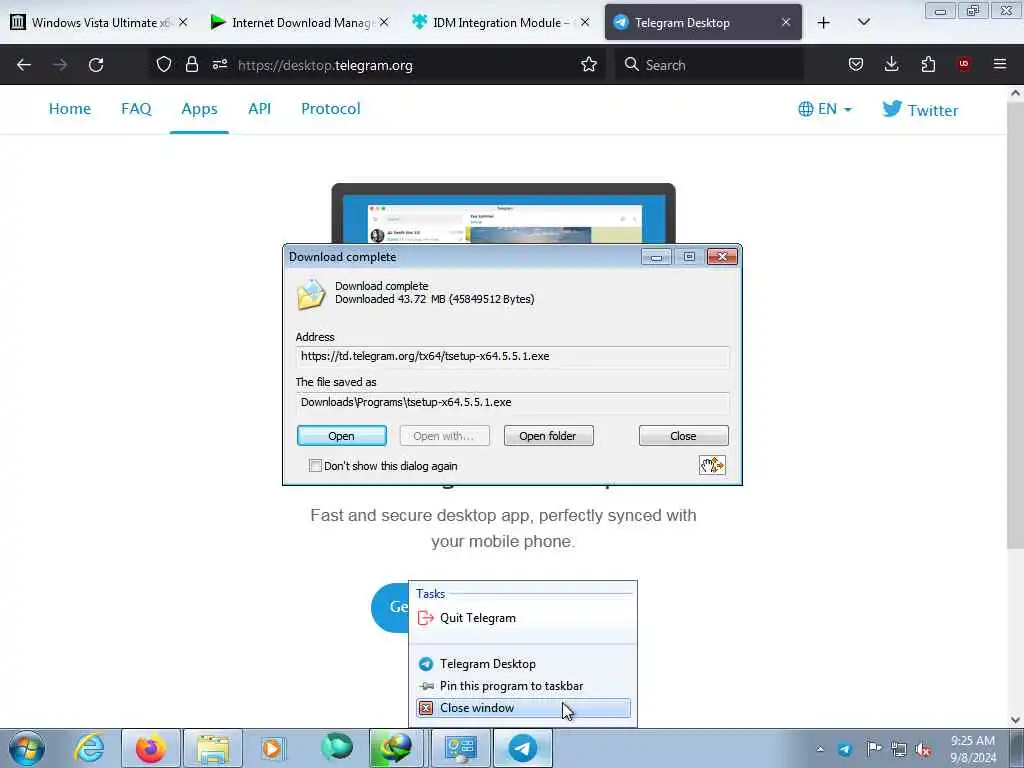Close the Telegram Desktop browser tab
1024x768 pixels.
tap(786, 22)
